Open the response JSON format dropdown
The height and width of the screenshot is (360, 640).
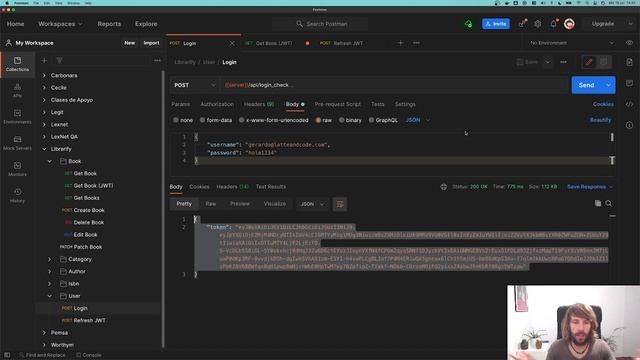click(312, 204)
